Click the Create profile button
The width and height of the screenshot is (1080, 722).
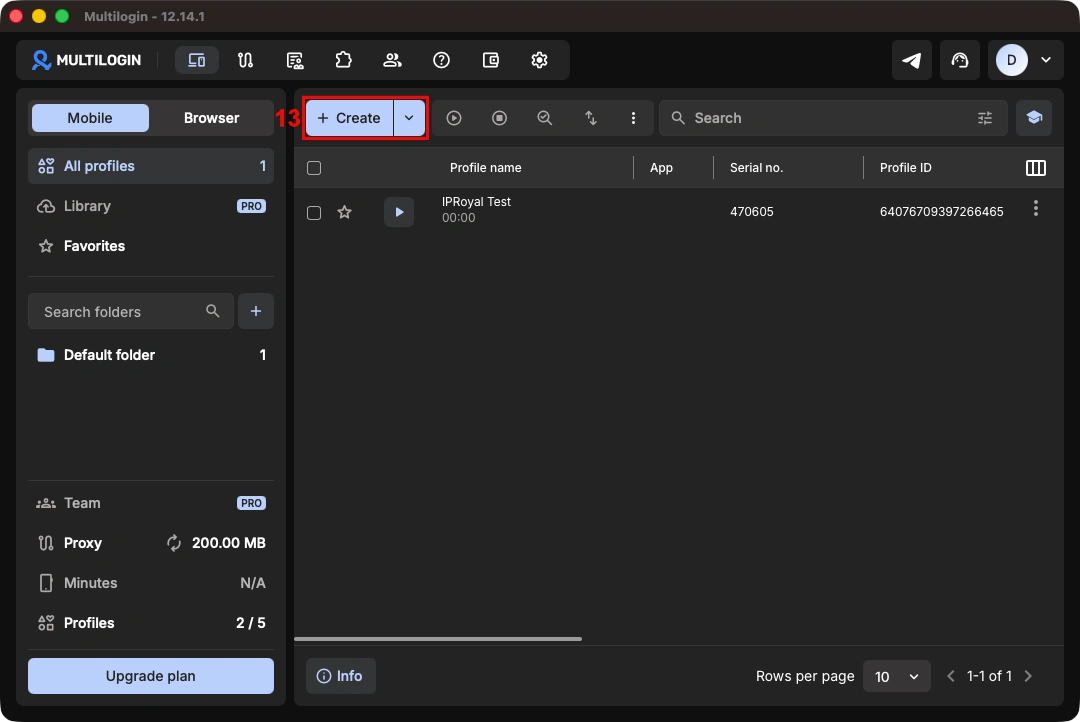pos(350,118)
